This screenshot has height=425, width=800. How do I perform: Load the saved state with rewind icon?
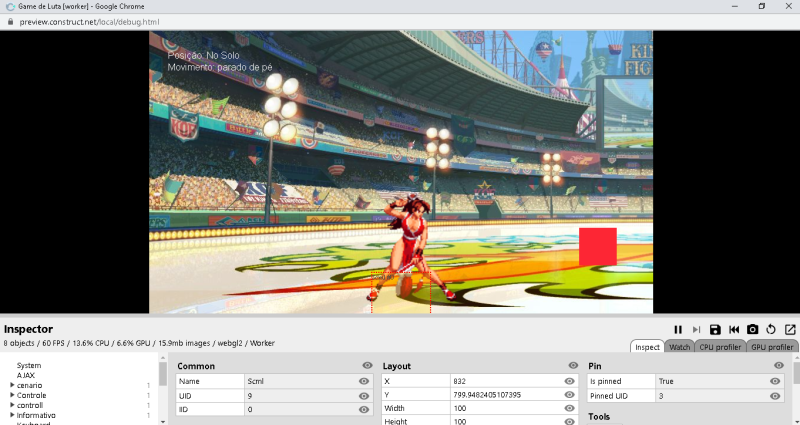pyautogui.click(x=734, y=330)
